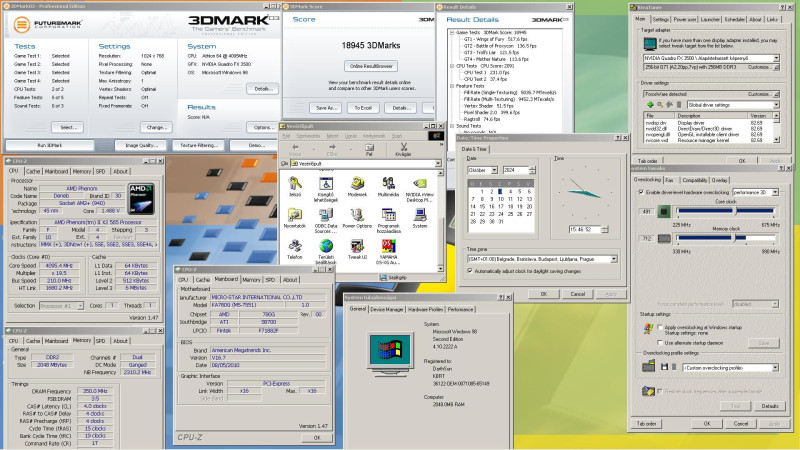Click Tab order button in RivaTuner main window

point(647,161)
